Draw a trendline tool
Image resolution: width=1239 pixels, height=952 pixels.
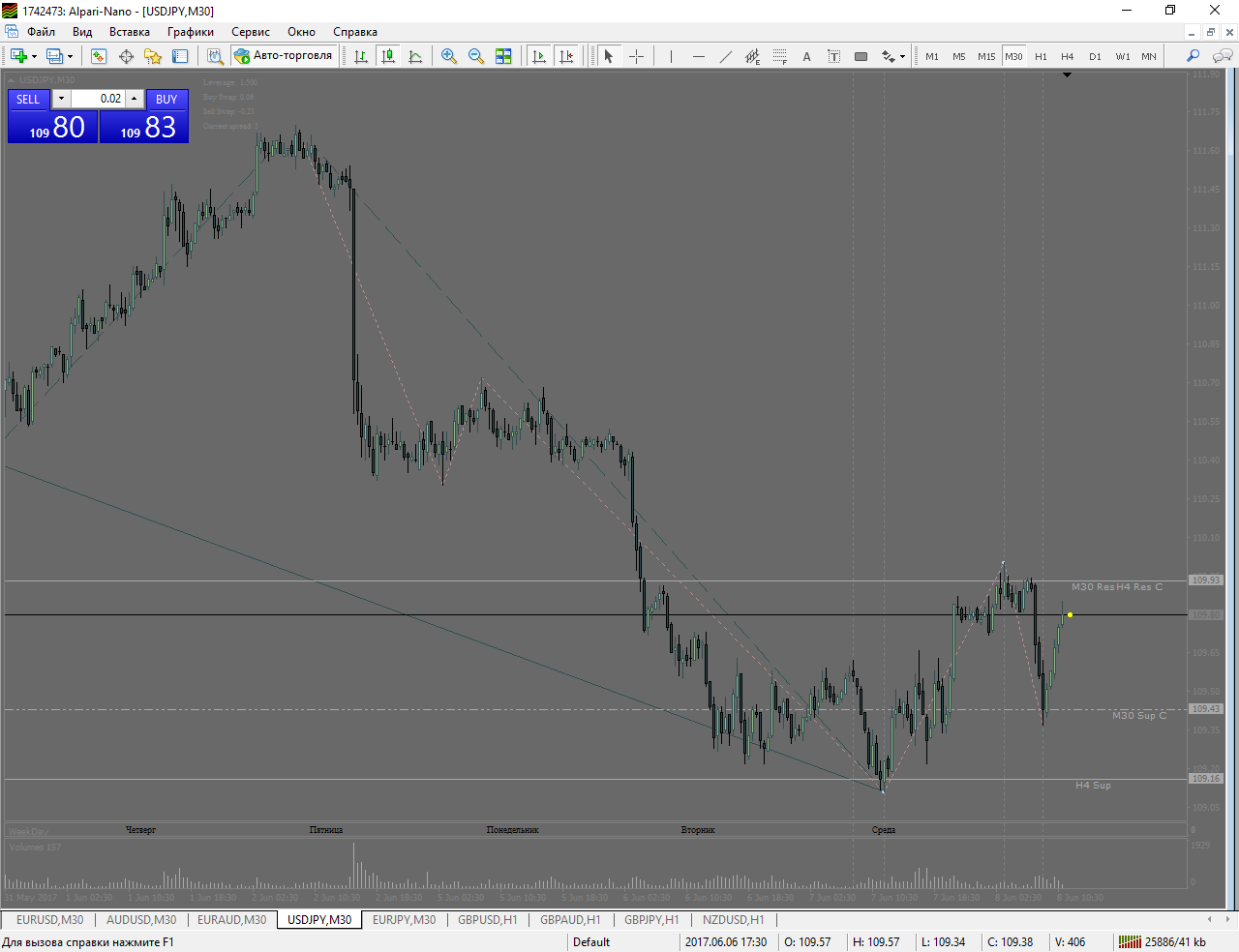[725, 56]
